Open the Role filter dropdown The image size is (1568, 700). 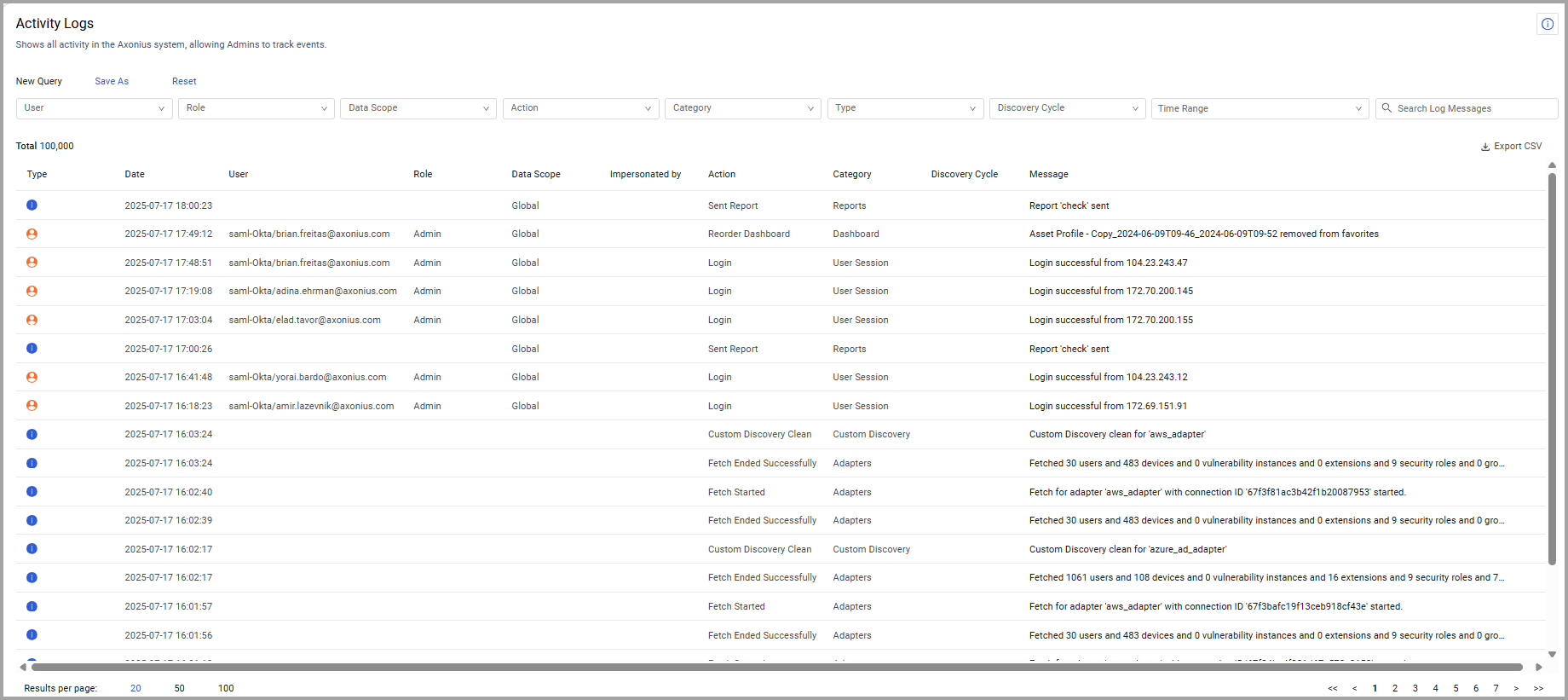[256, 108]
